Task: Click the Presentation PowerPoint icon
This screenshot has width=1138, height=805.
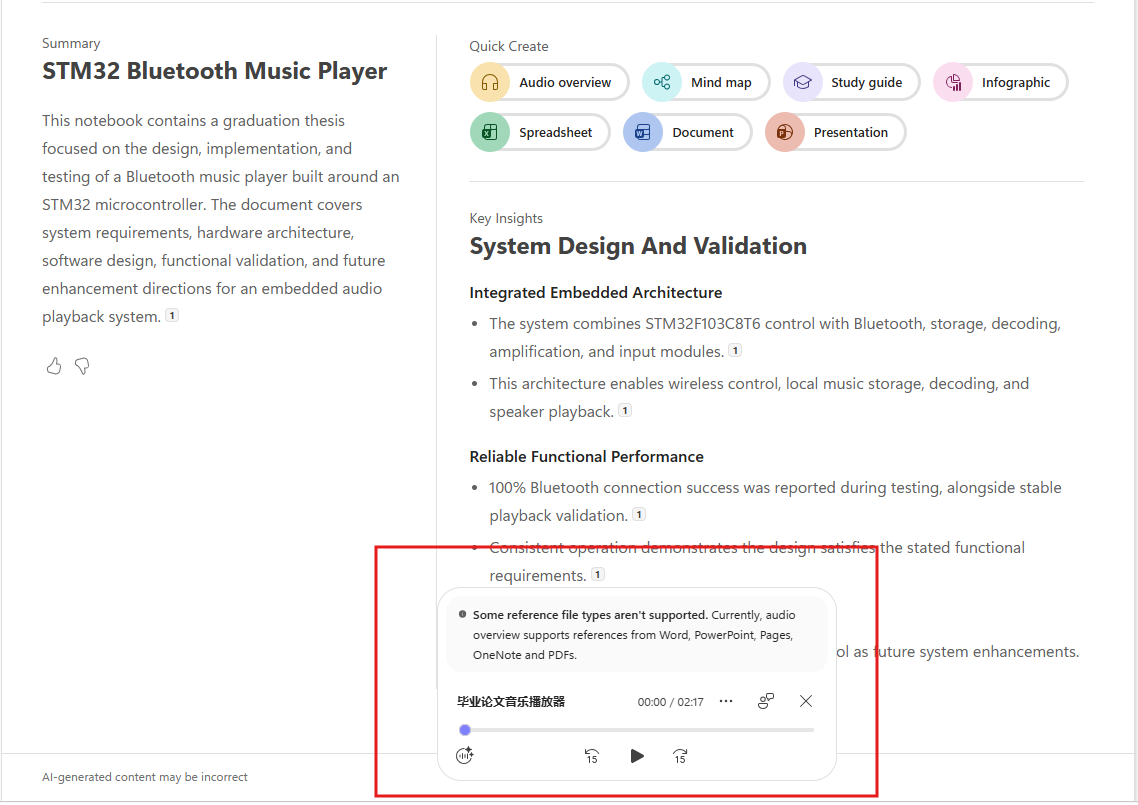Action: pyautogui.click(x=785, y=132)
